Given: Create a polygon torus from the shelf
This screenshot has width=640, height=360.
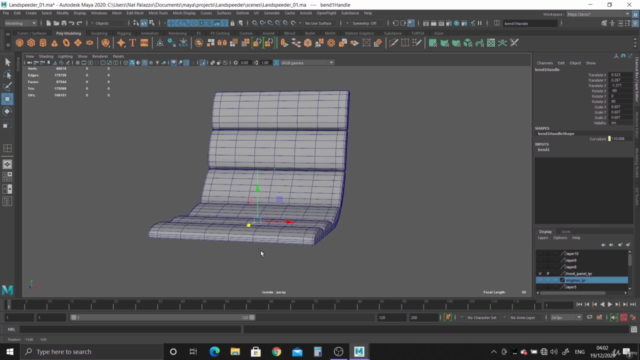Looking at the screenshot, I should pyautogui.click(x=66, y=43).
